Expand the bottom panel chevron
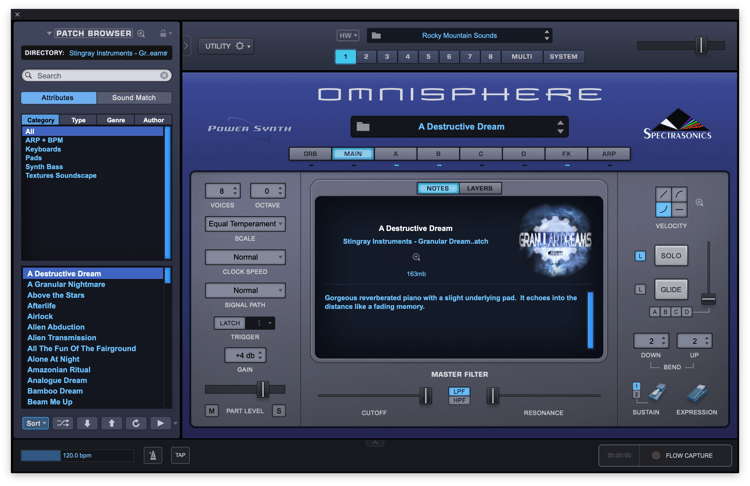This screenshot has height=486, width=750. click(x=375, y=442)
